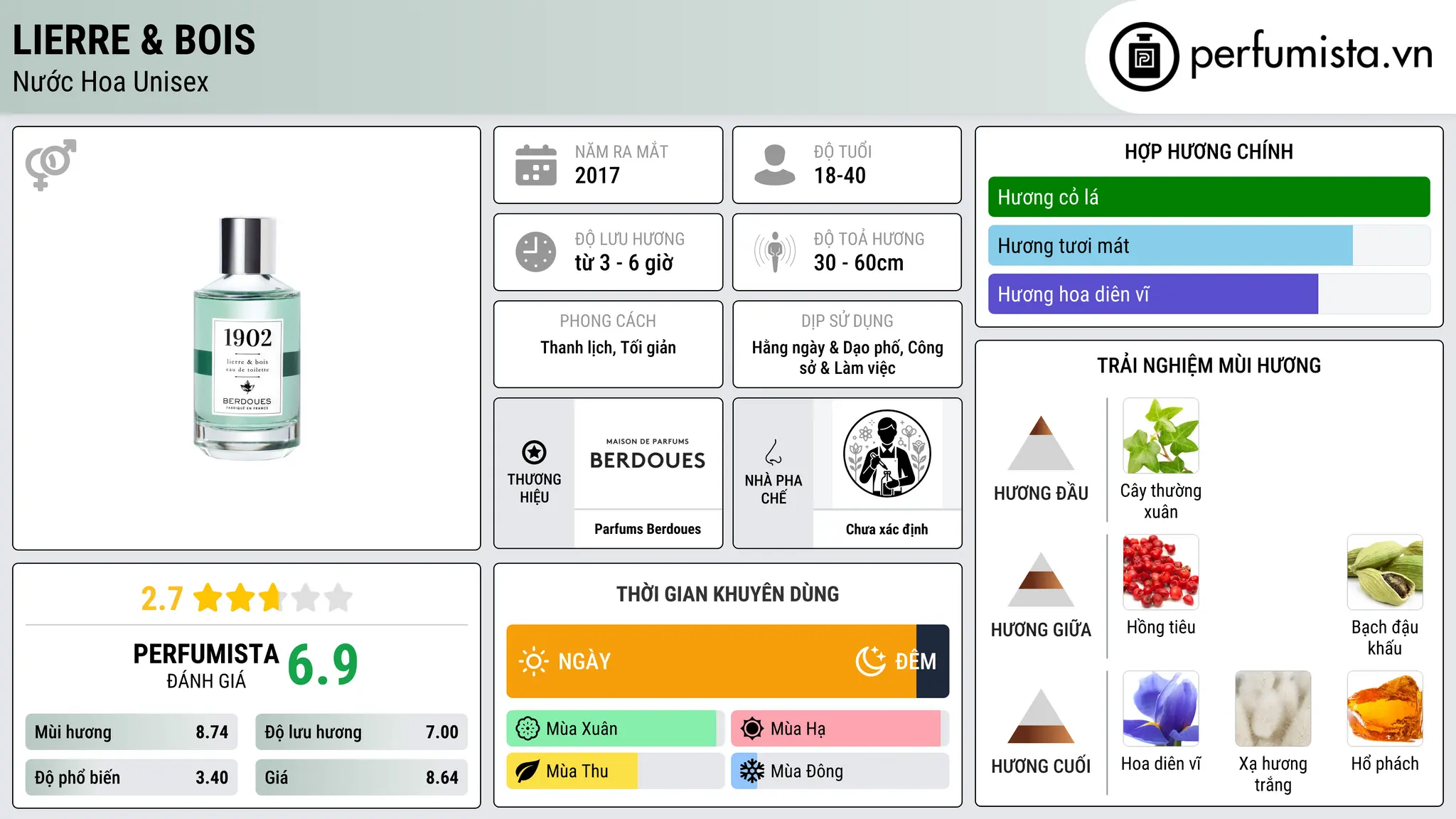Screen dimensions: 1456x819
Task: Click the Thanh lịch, Tối giản style text
Action: tap(608, 348)
